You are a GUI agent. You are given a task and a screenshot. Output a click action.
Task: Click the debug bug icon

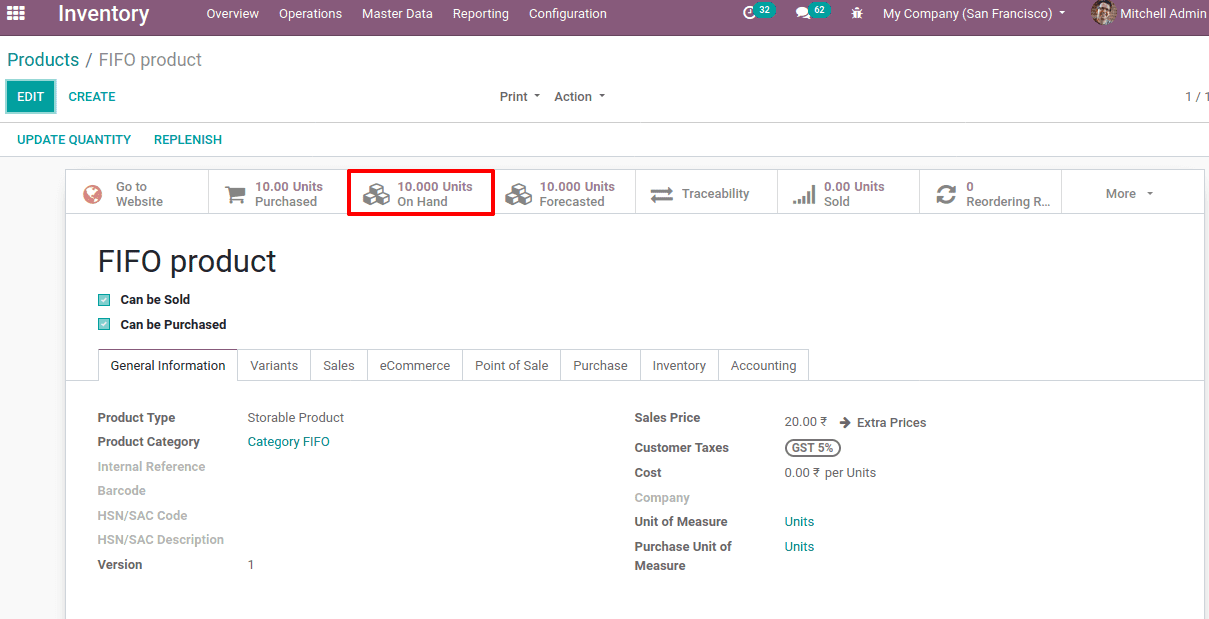857,14
